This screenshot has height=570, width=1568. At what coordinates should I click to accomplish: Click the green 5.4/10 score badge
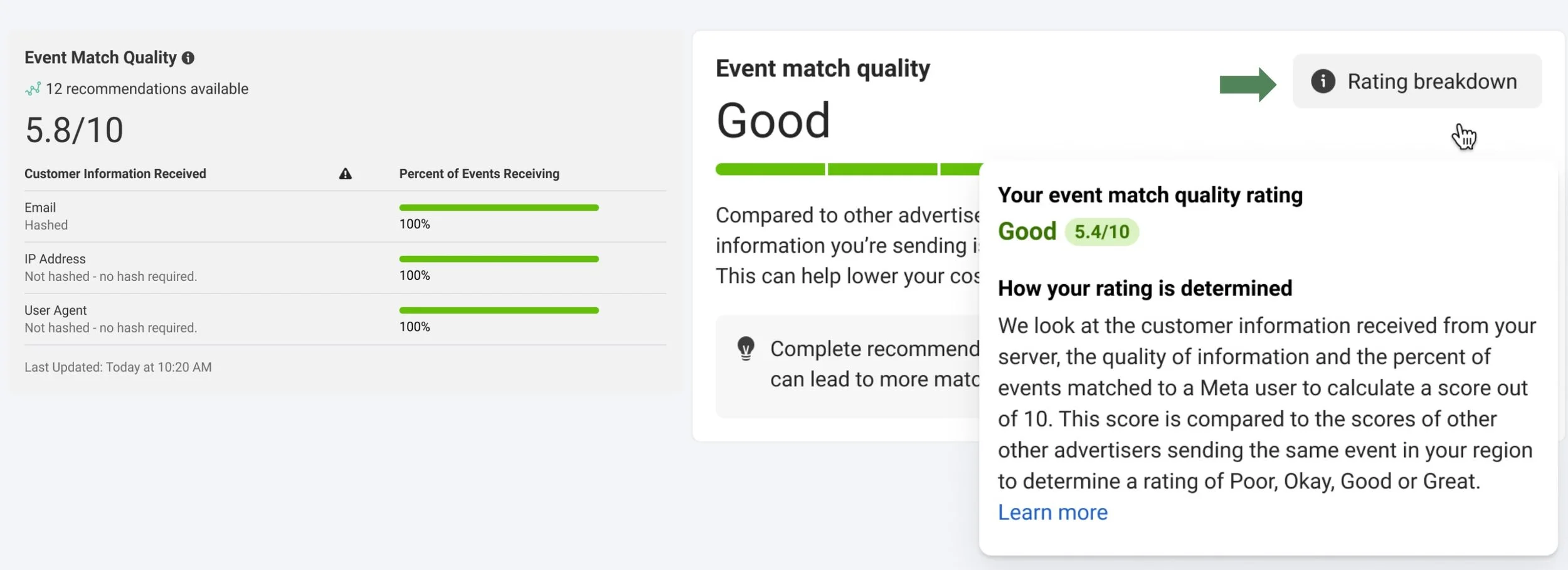(x=1101, y=232)
